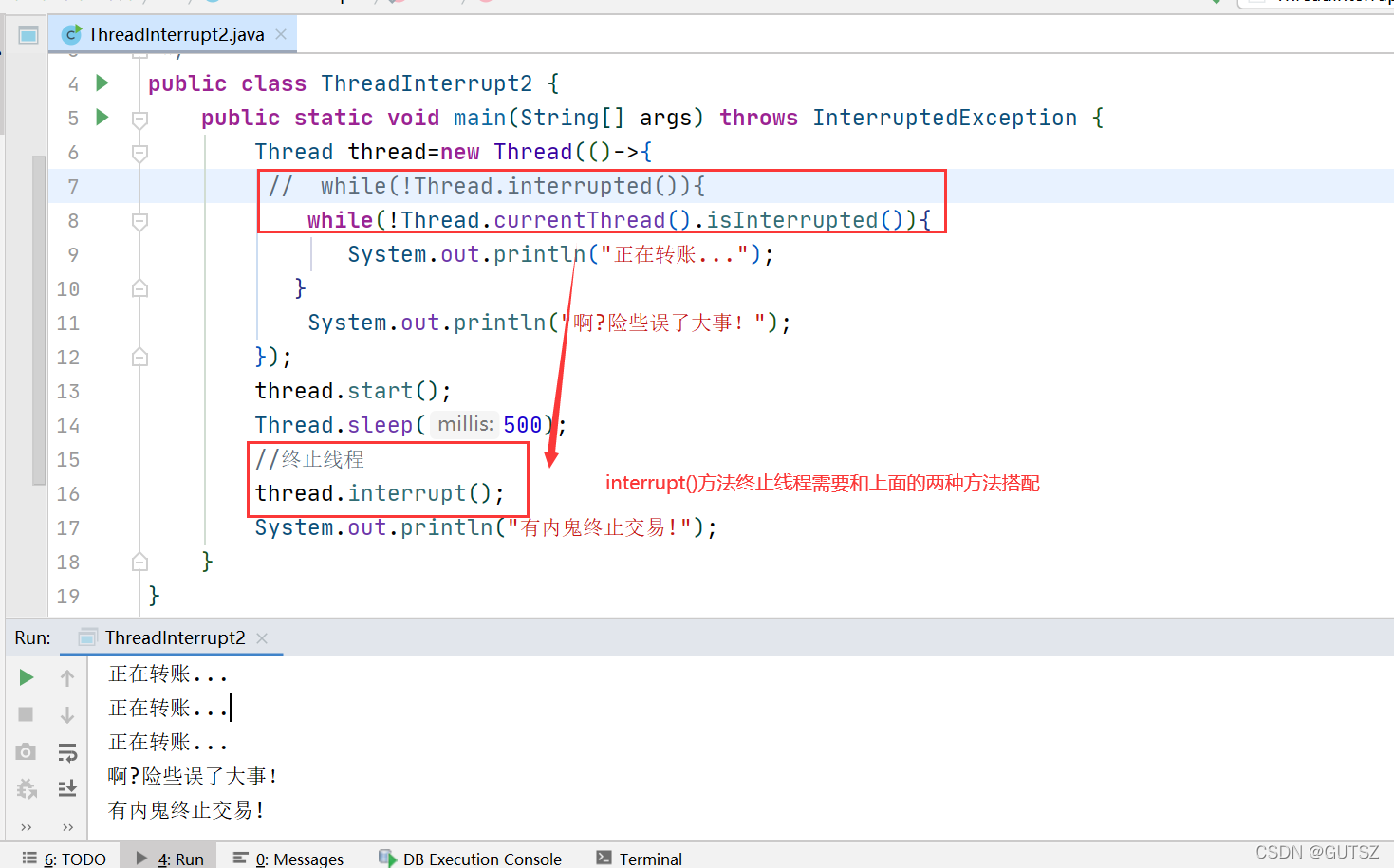Select the ThreadInterrupt2.java editor tab

pyautogui.click(x=174, y=35)
